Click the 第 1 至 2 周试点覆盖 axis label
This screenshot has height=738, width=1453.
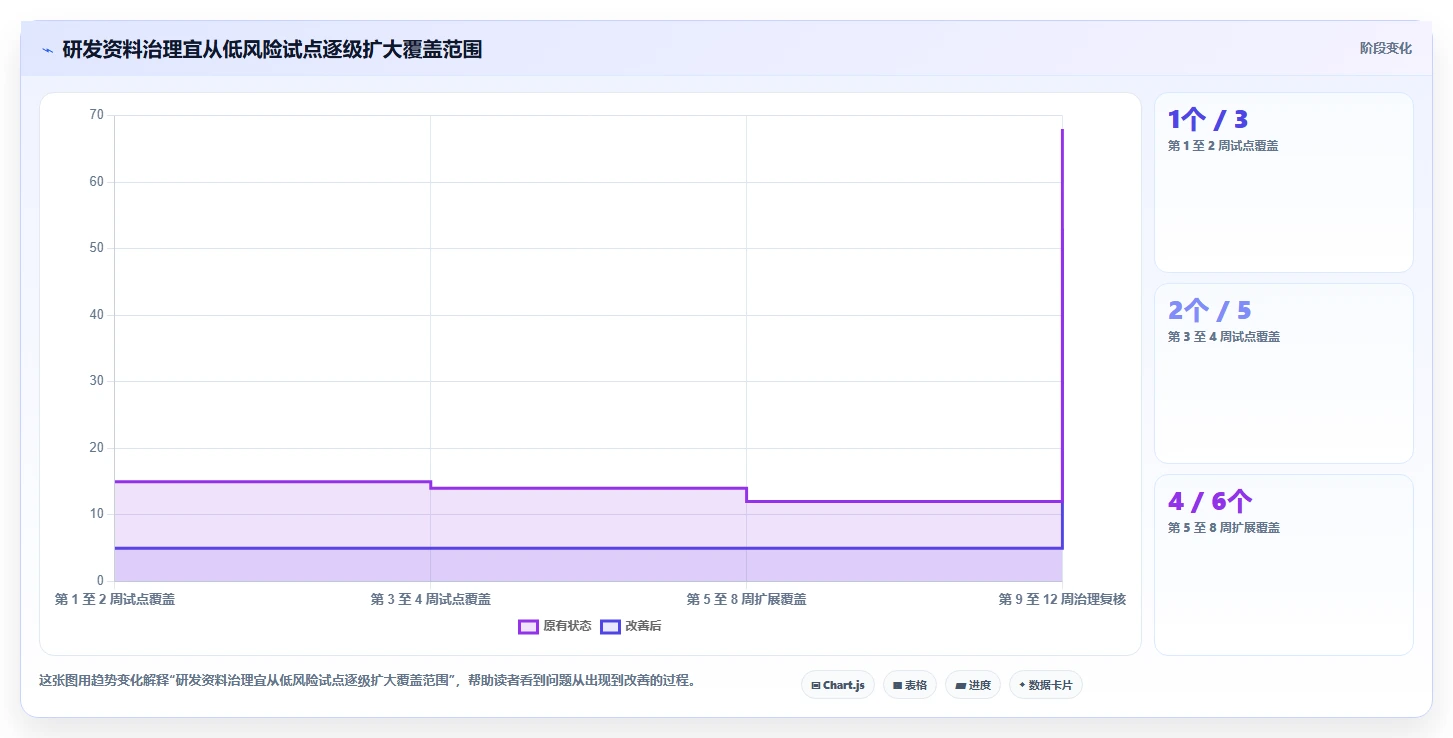[115, 600]
